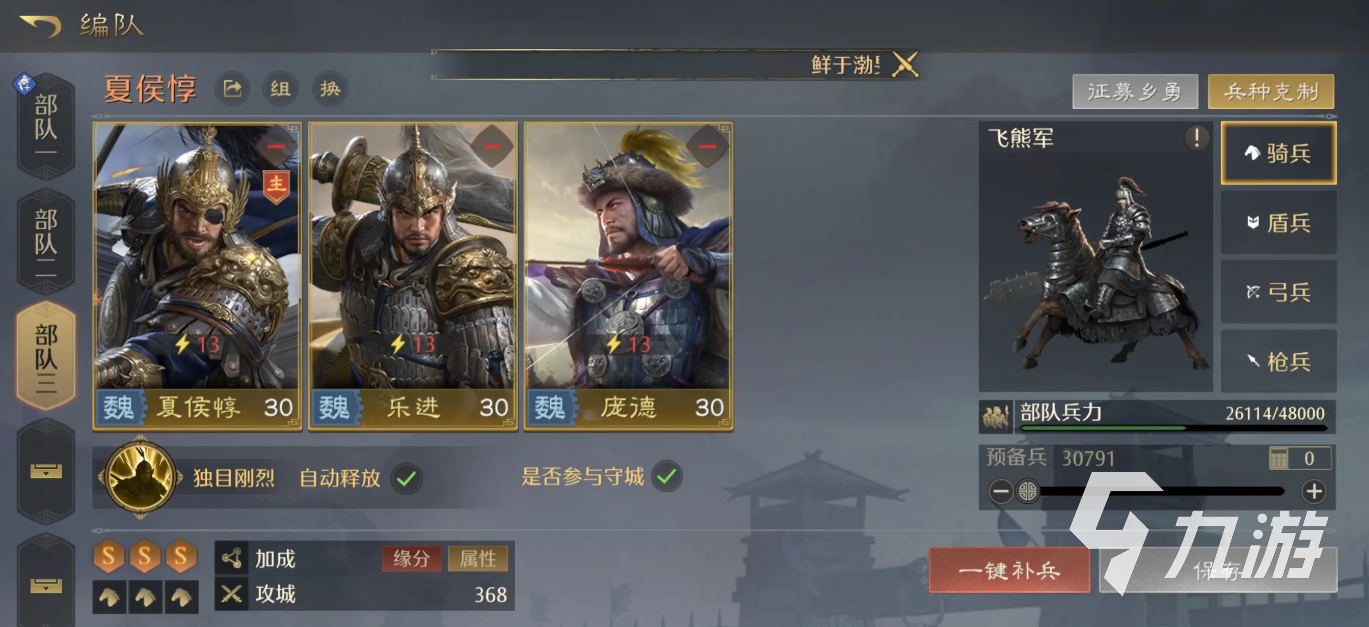Click the 缘分 bonus tab

coord(411,559)
